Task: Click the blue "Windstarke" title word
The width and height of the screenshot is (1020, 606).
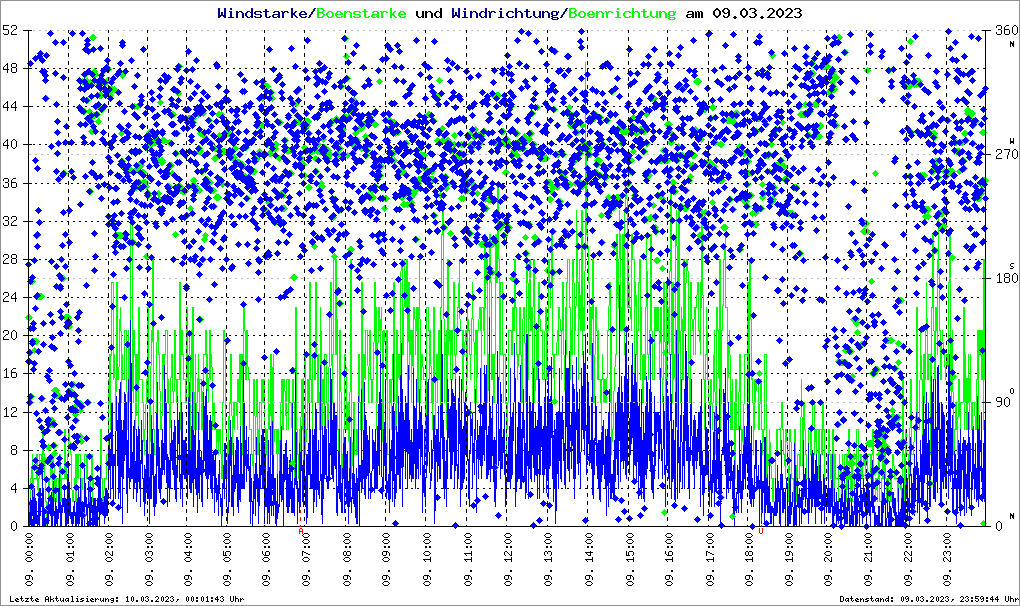Action: 262,13
